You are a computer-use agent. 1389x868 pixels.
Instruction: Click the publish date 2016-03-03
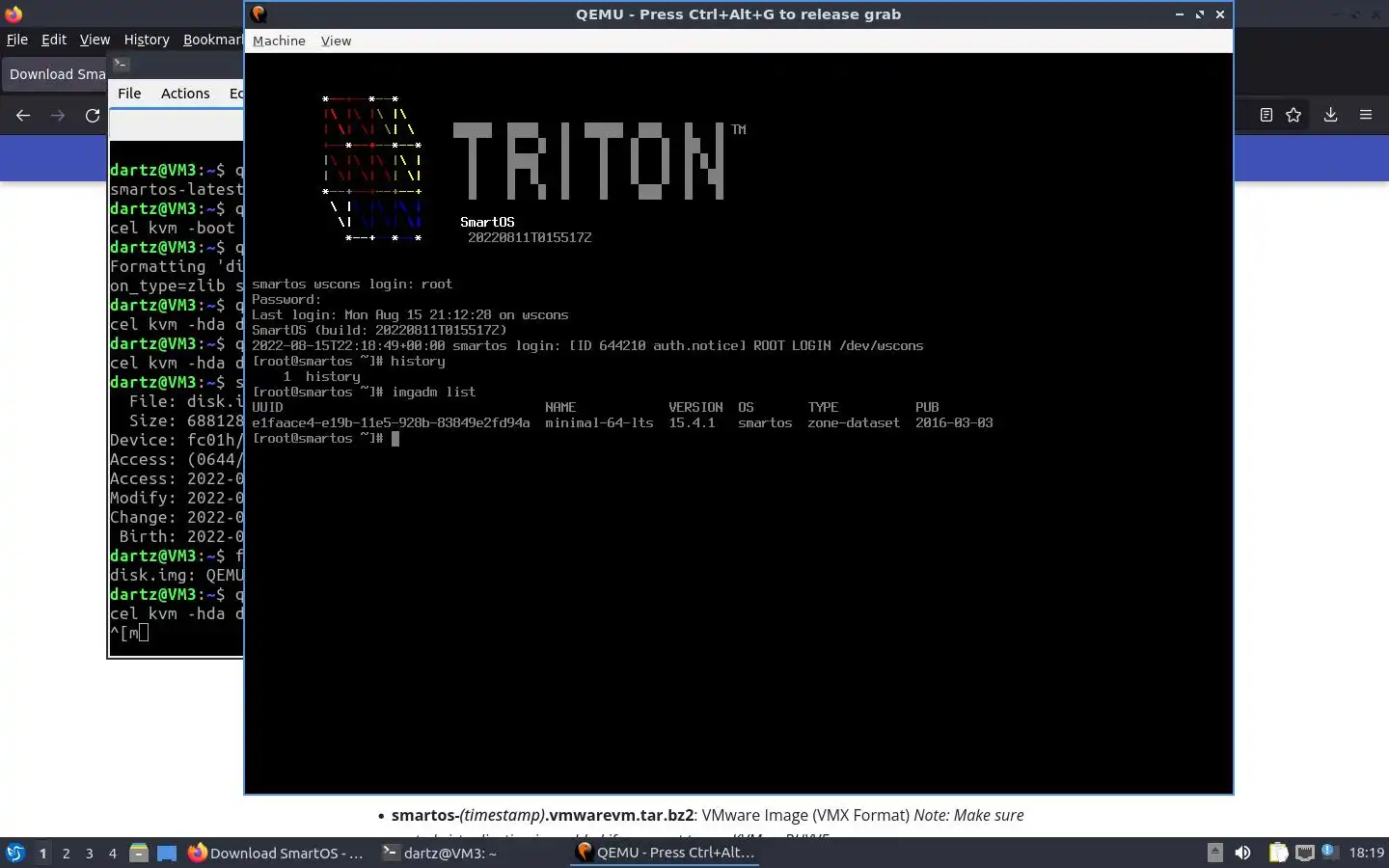[954, 422]
